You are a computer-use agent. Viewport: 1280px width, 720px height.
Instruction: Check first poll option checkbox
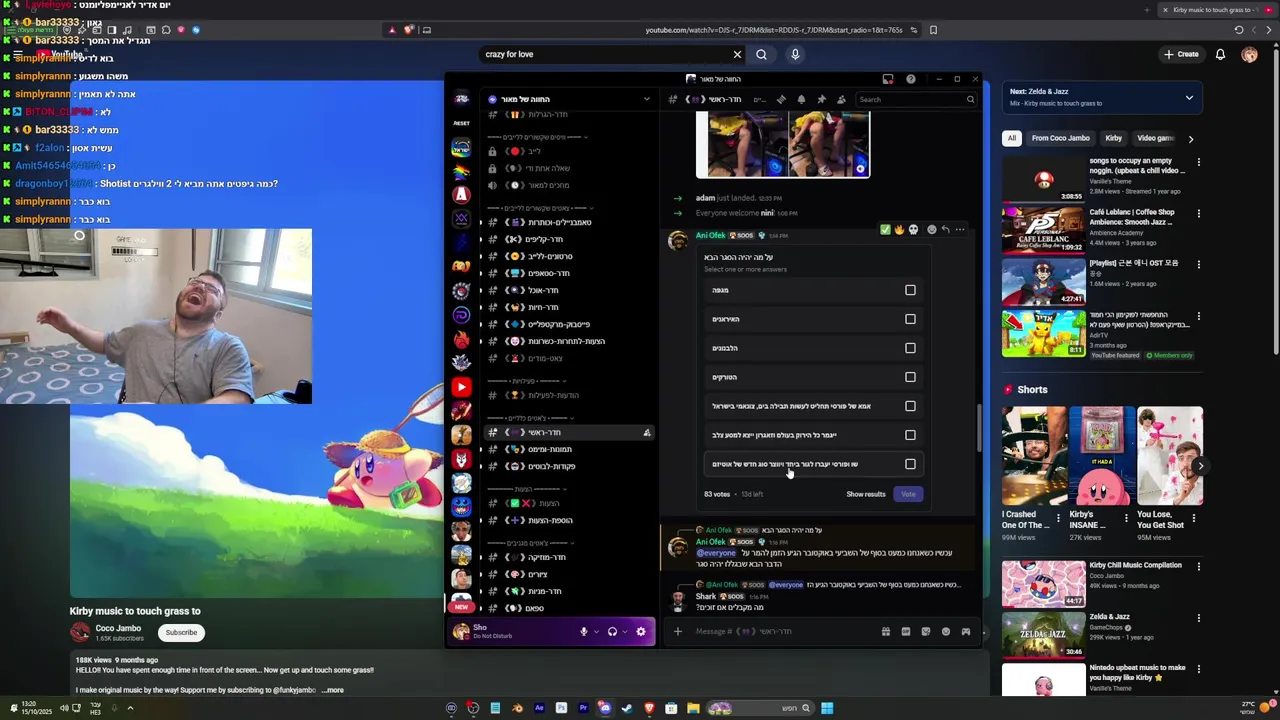(x=910, y=290)
